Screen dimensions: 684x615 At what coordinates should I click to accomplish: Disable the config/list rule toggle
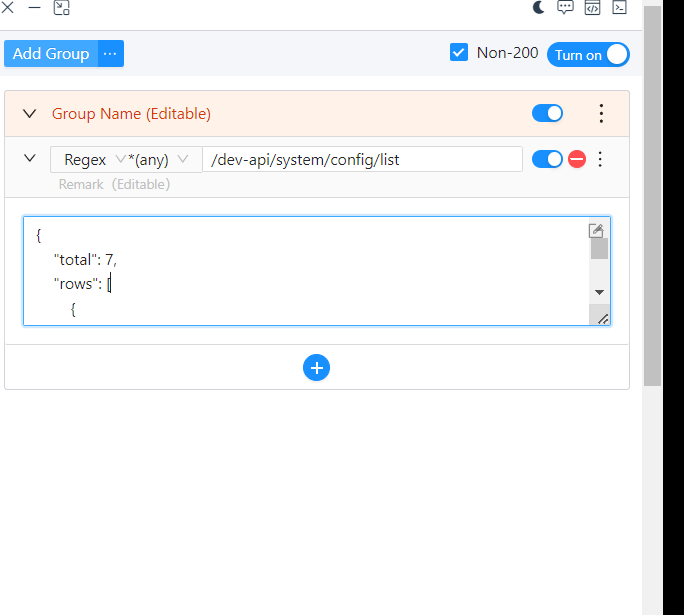(x=547, y=159)
